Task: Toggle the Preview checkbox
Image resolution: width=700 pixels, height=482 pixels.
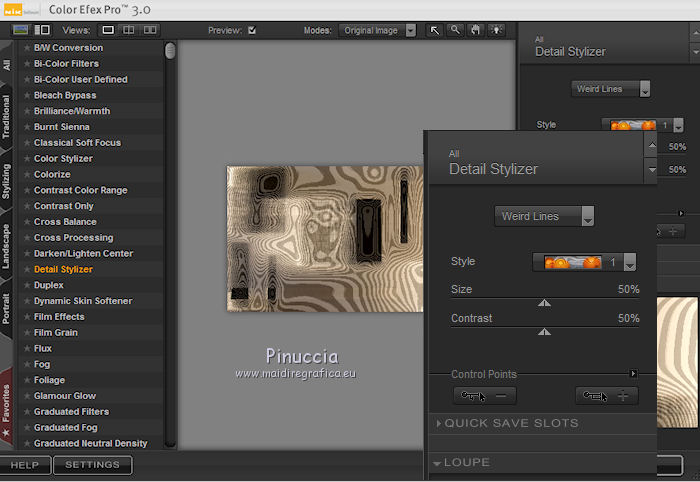Action: coord(252,30)
